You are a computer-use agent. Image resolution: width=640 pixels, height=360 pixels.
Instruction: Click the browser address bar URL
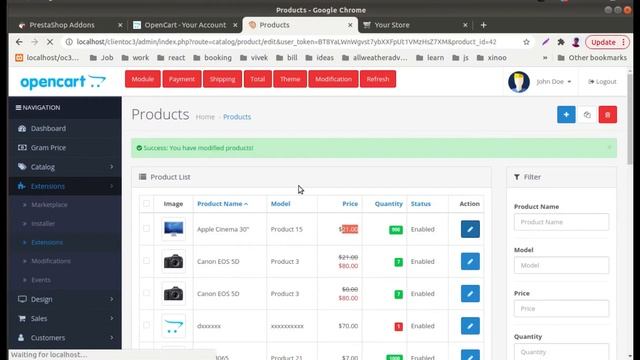(x=286, y=42)
